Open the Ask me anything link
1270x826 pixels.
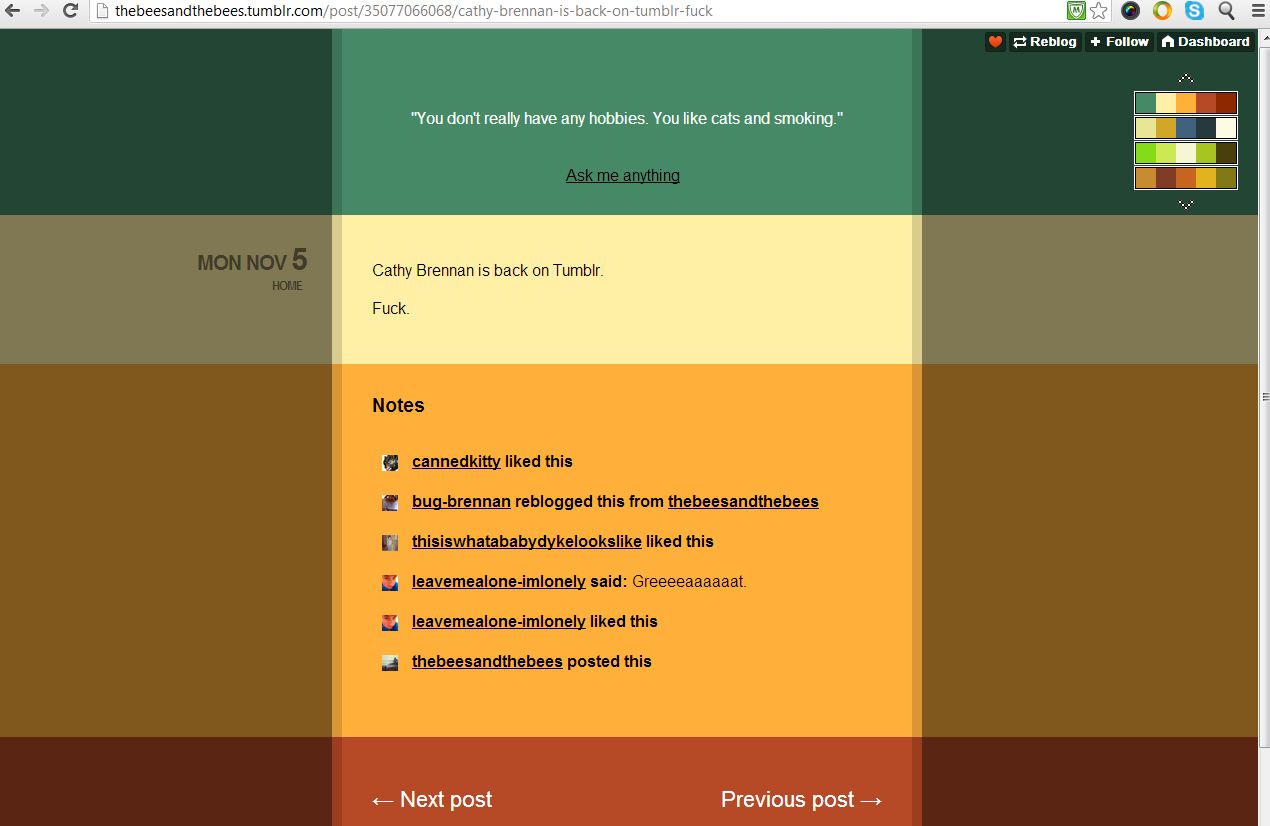[x=622, y=176]
